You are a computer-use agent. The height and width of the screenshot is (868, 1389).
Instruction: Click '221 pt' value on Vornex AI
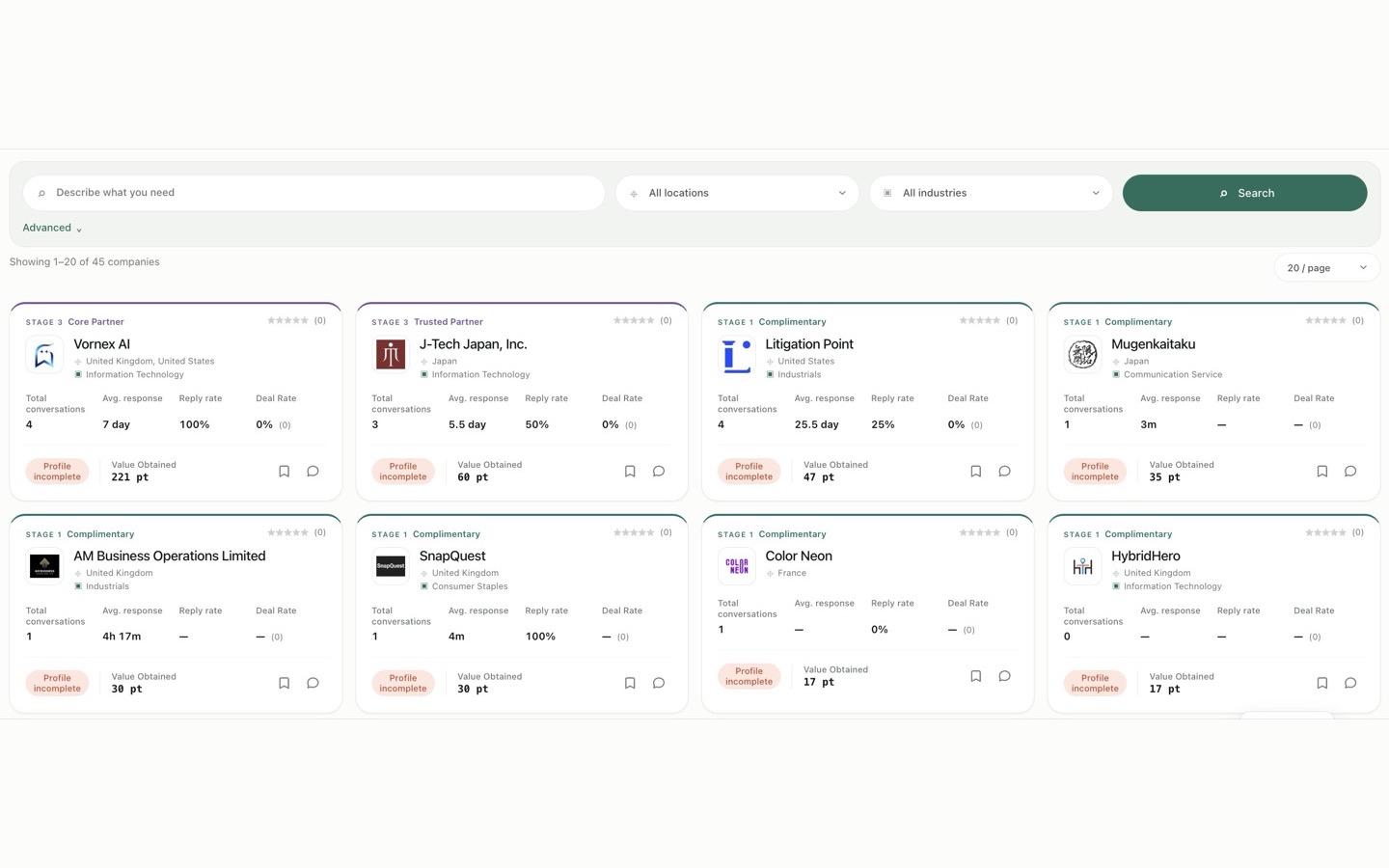(x=130, y=477)
